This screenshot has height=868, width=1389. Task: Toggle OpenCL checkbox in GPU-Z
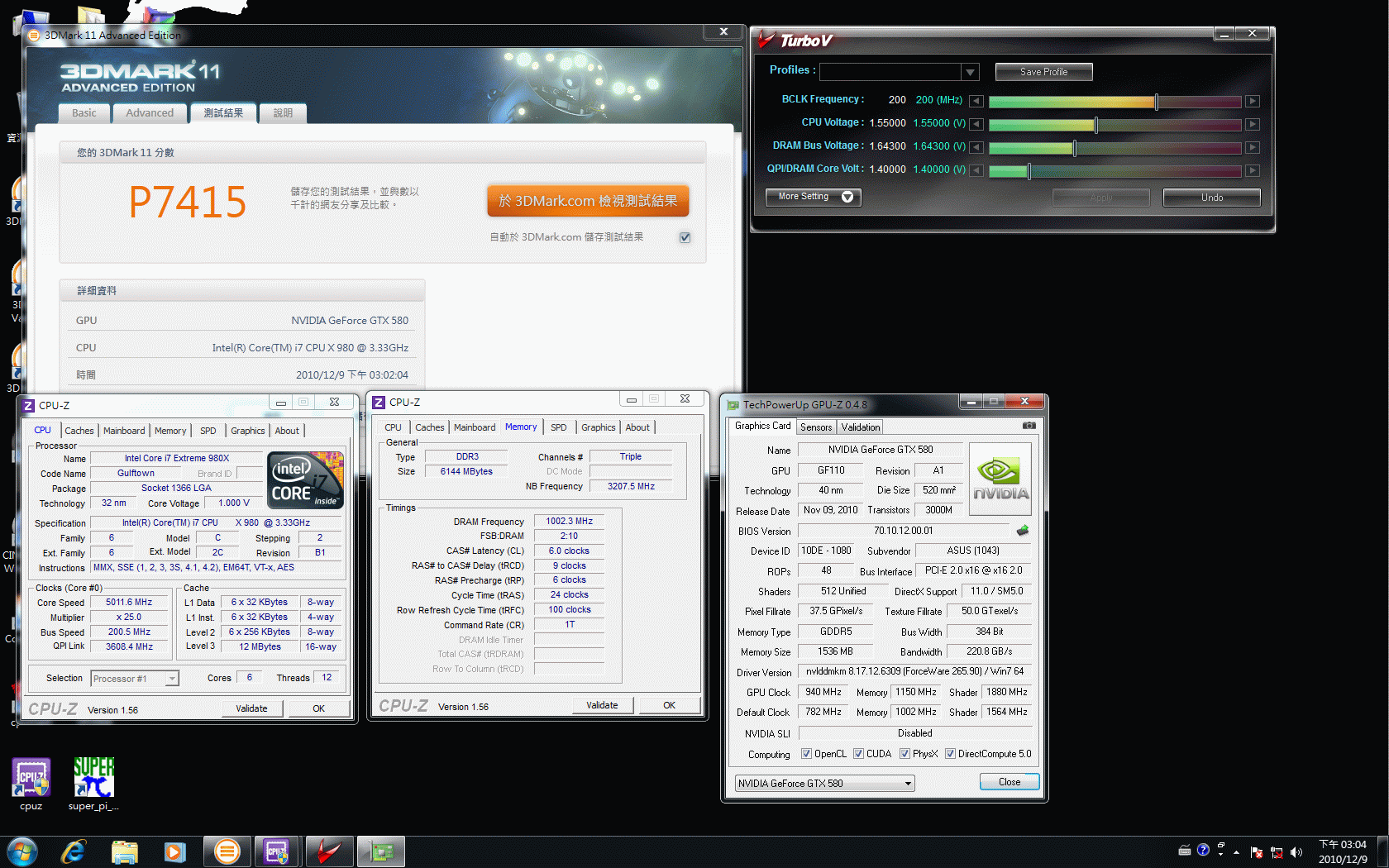point(806,754)
